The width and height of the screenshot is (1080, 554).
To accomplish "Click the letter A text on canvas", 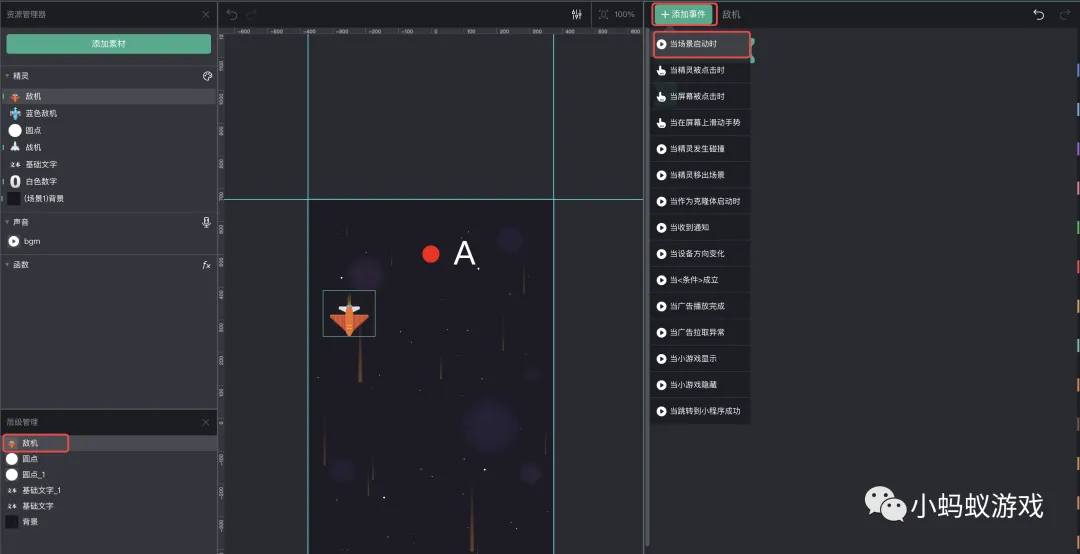I will [465, 254].
